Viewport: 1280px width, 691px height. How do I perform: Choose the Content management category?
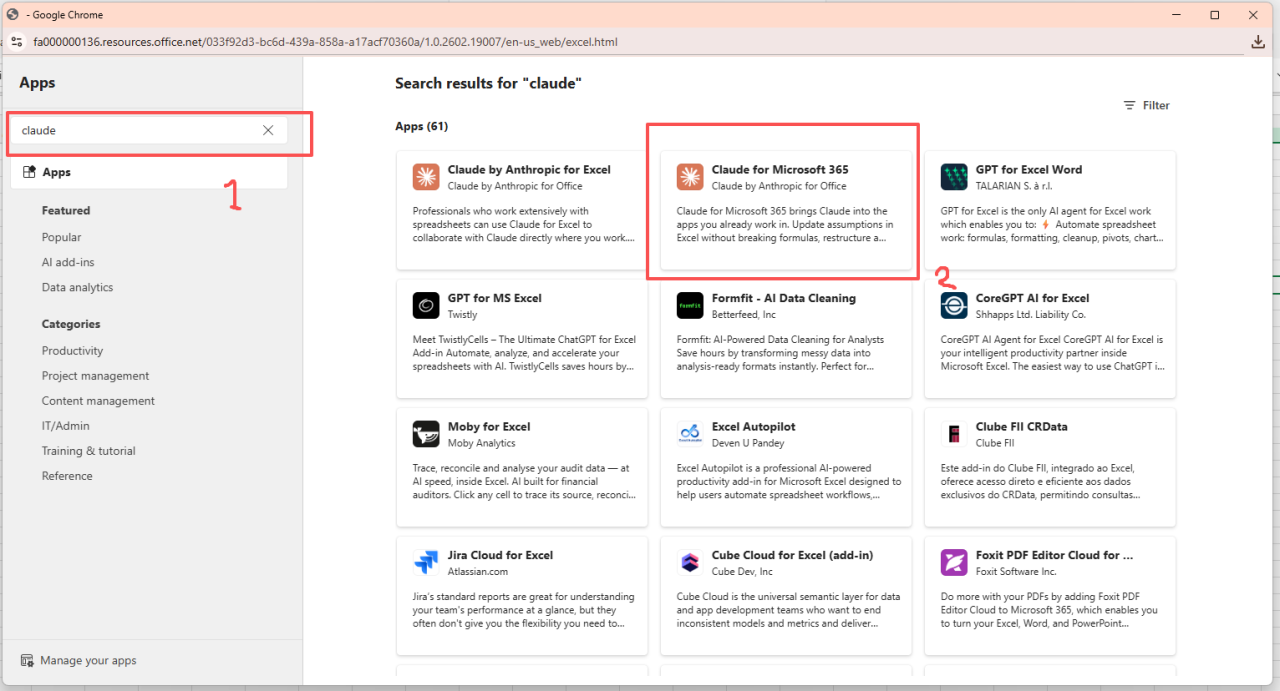click(99, 401)
